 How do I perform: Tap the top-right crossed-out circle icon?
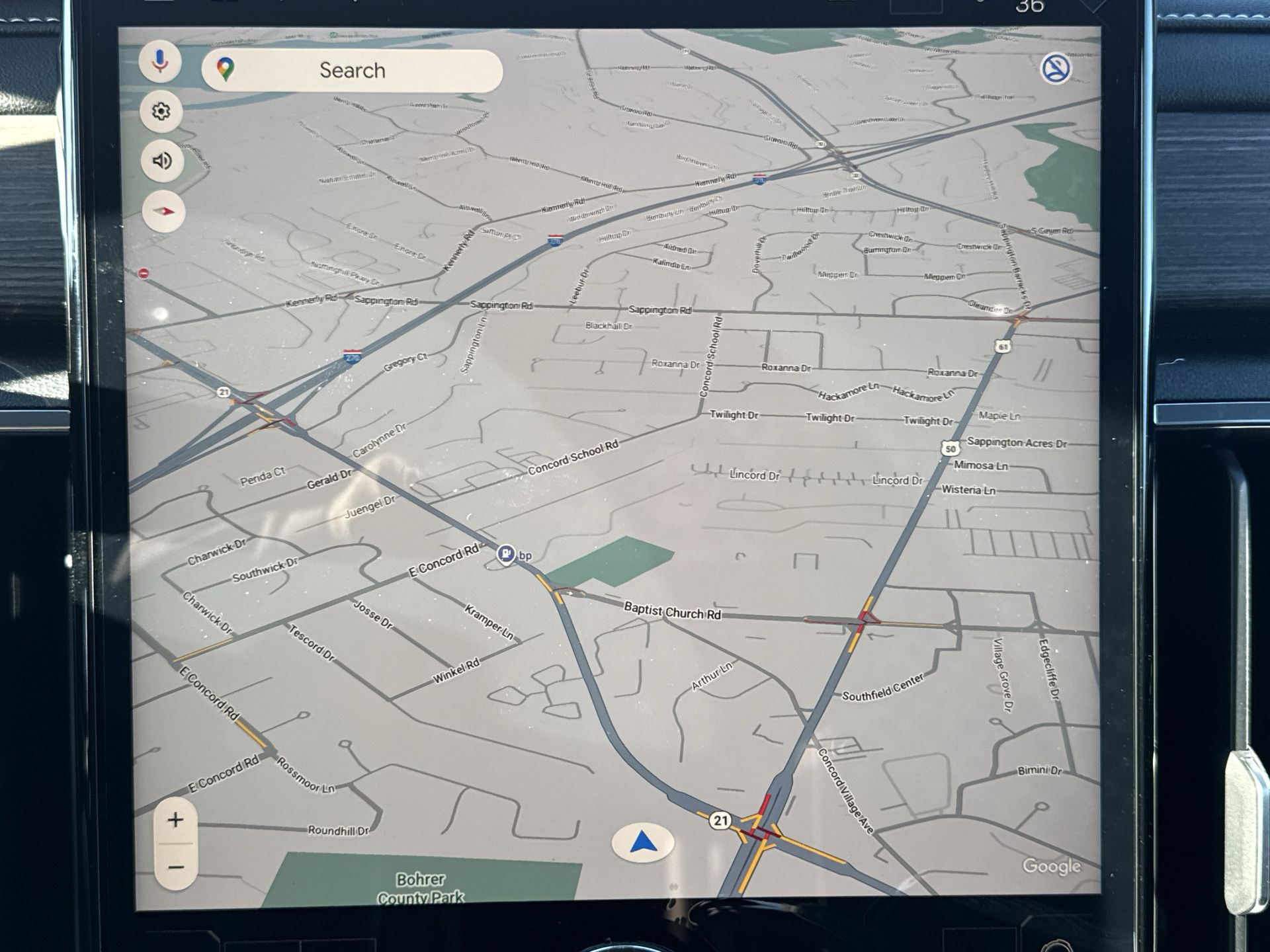(x=1056, y=68)
